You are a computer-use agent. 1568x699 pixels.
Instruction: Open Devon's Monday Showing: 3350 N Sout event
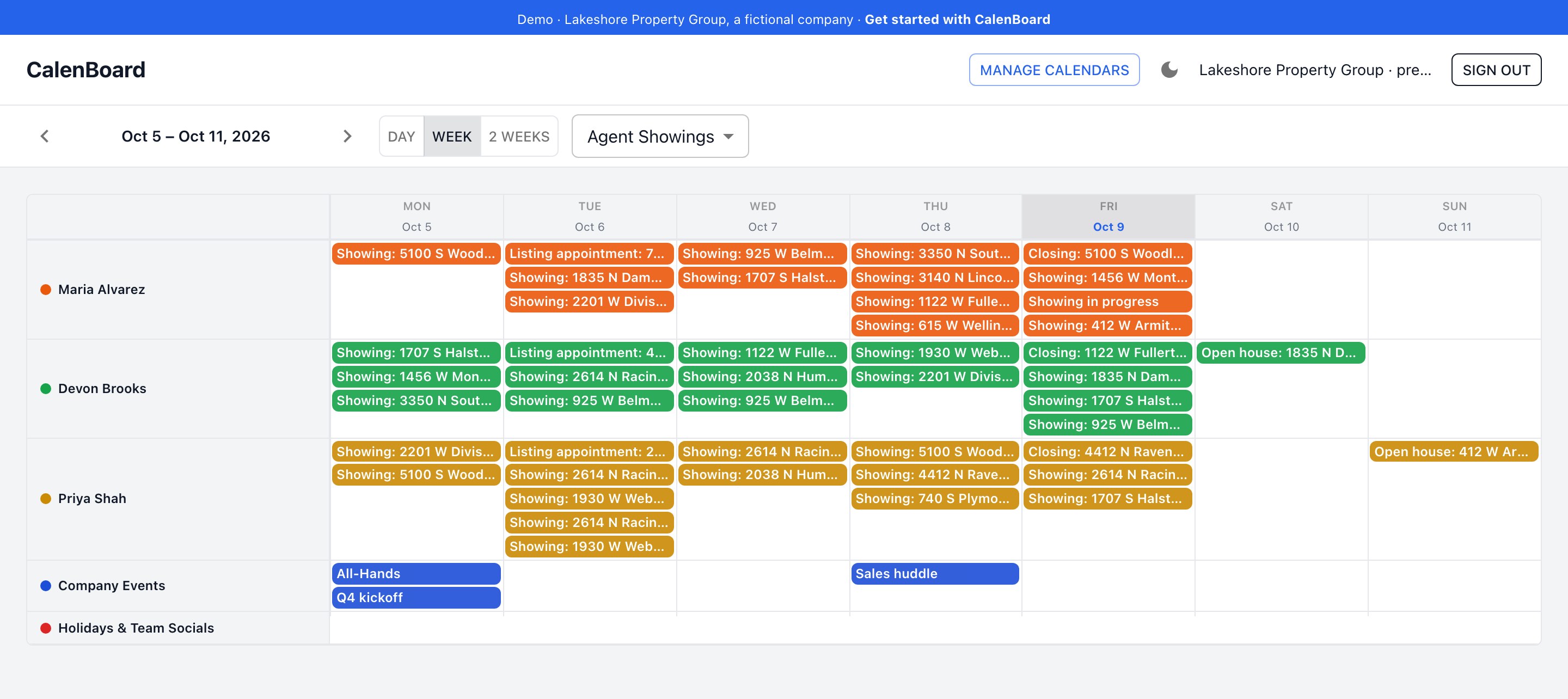point(416,401)
